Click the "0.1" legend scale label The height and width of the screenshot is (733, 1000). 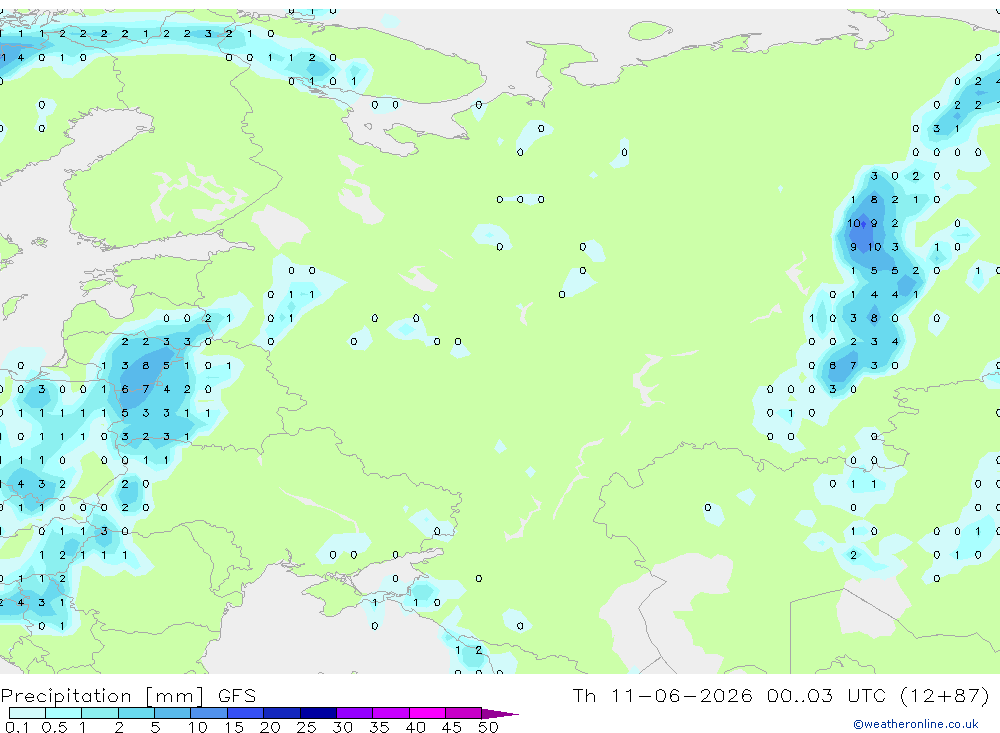[x=17, y=727]
